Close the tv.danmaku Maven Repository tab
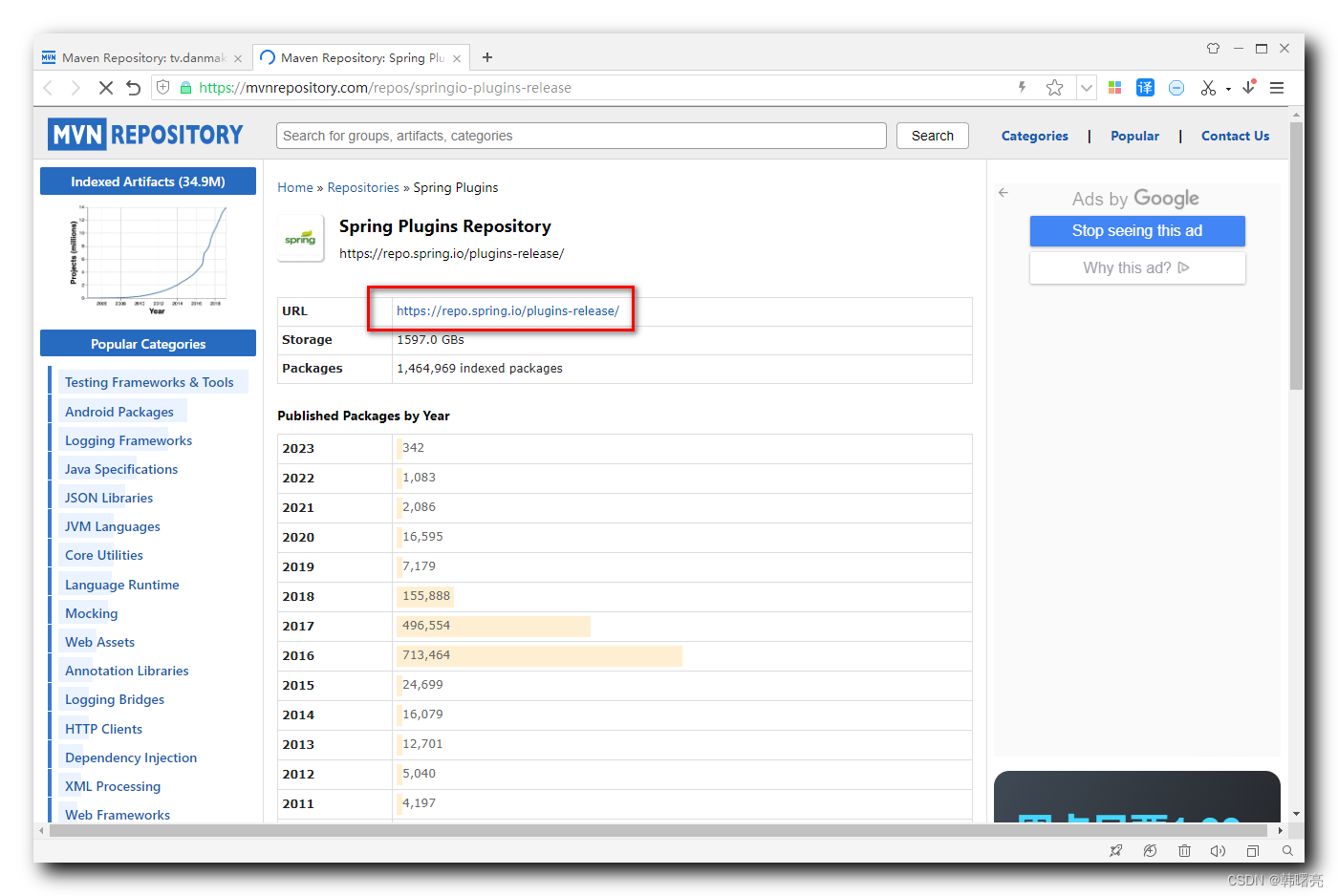1338x896 pixels. tap(238, 58)
